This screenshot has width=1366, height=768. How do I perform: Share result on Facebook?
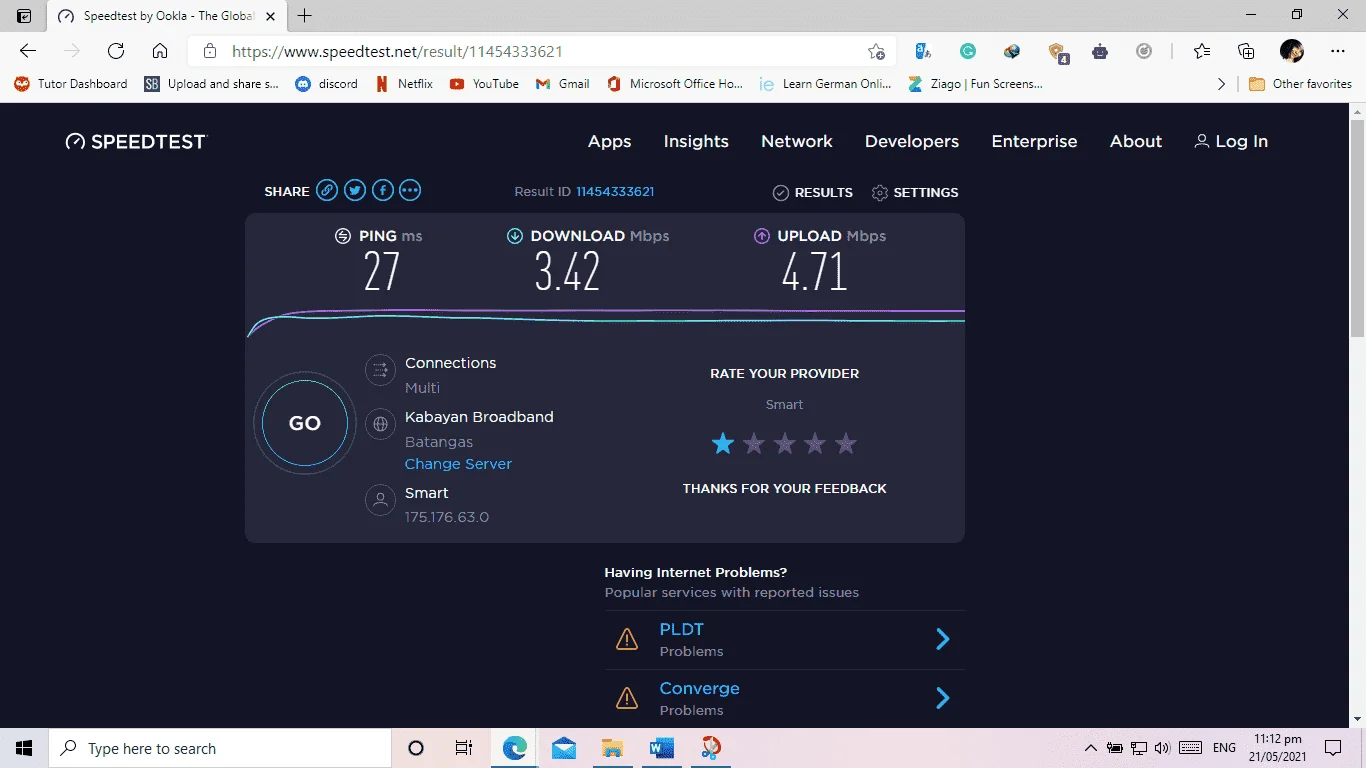(x=382, y=191)
